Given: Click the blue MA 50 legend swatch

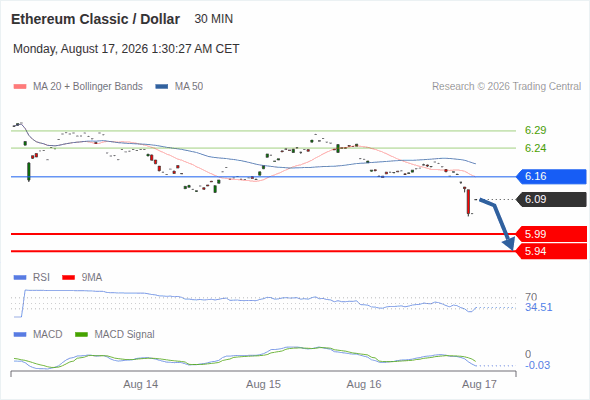Looking at the screenshot, I should click(x=162, y=87).
